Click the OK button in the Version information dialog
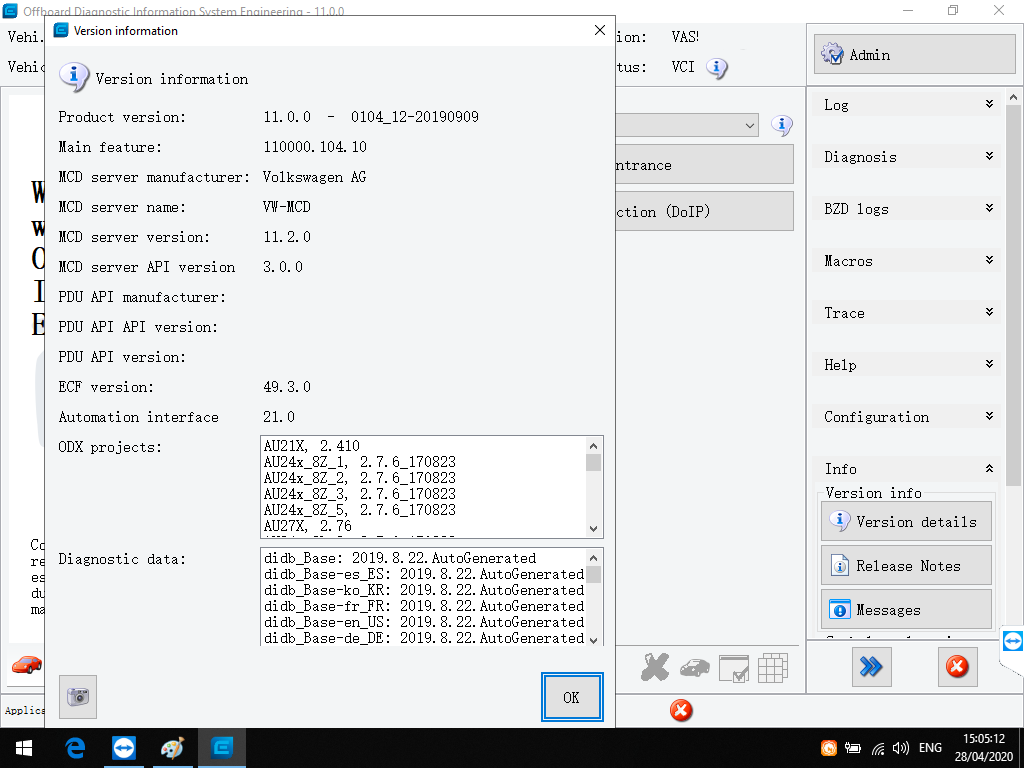The width and height of the screenshot is (1024, 768). point(571,697)
